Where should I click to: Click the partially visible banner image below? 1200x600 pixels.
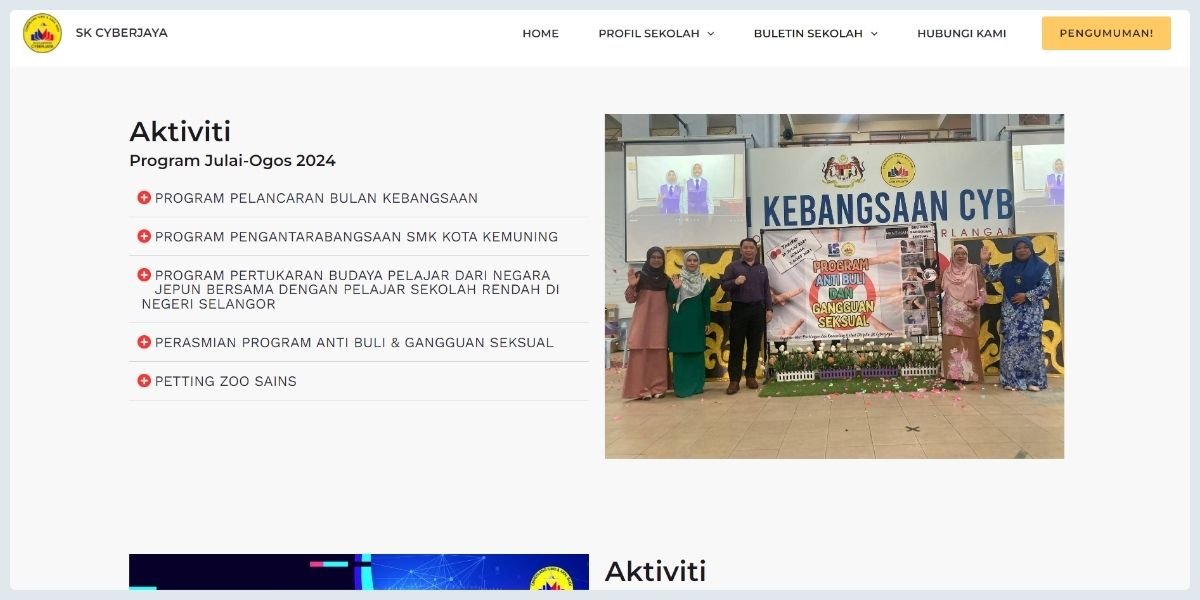tap(358, 572)
